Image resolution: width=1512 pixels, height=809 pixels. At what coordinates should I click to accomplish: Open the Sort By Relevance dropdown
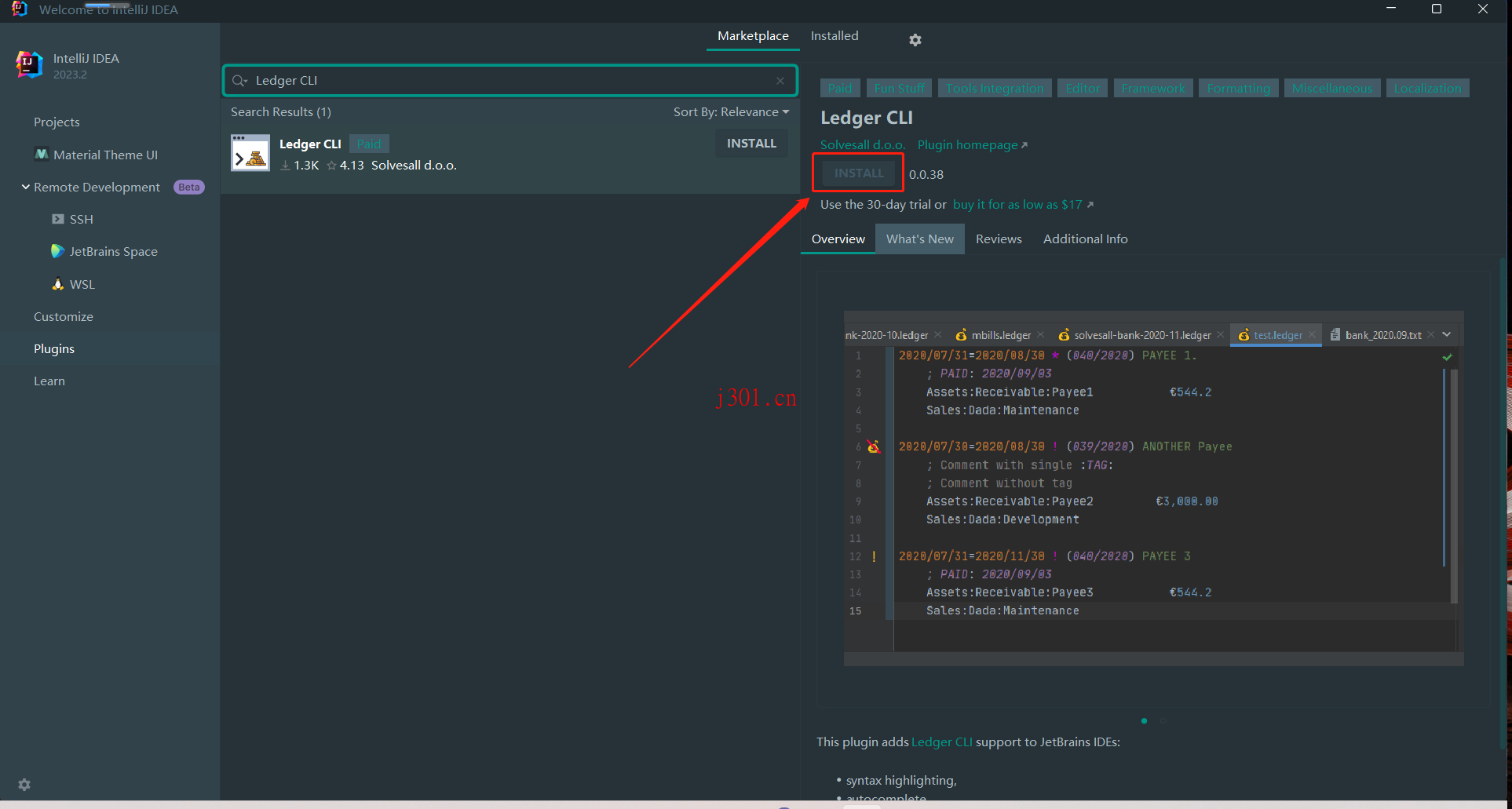point(731,112)
